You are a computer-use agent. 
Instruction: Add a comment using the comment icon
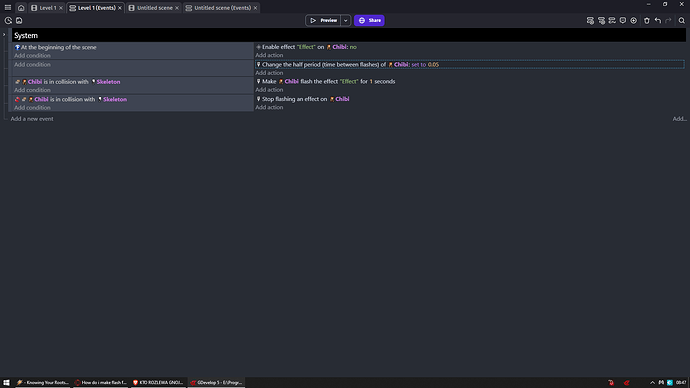[623, 20]
